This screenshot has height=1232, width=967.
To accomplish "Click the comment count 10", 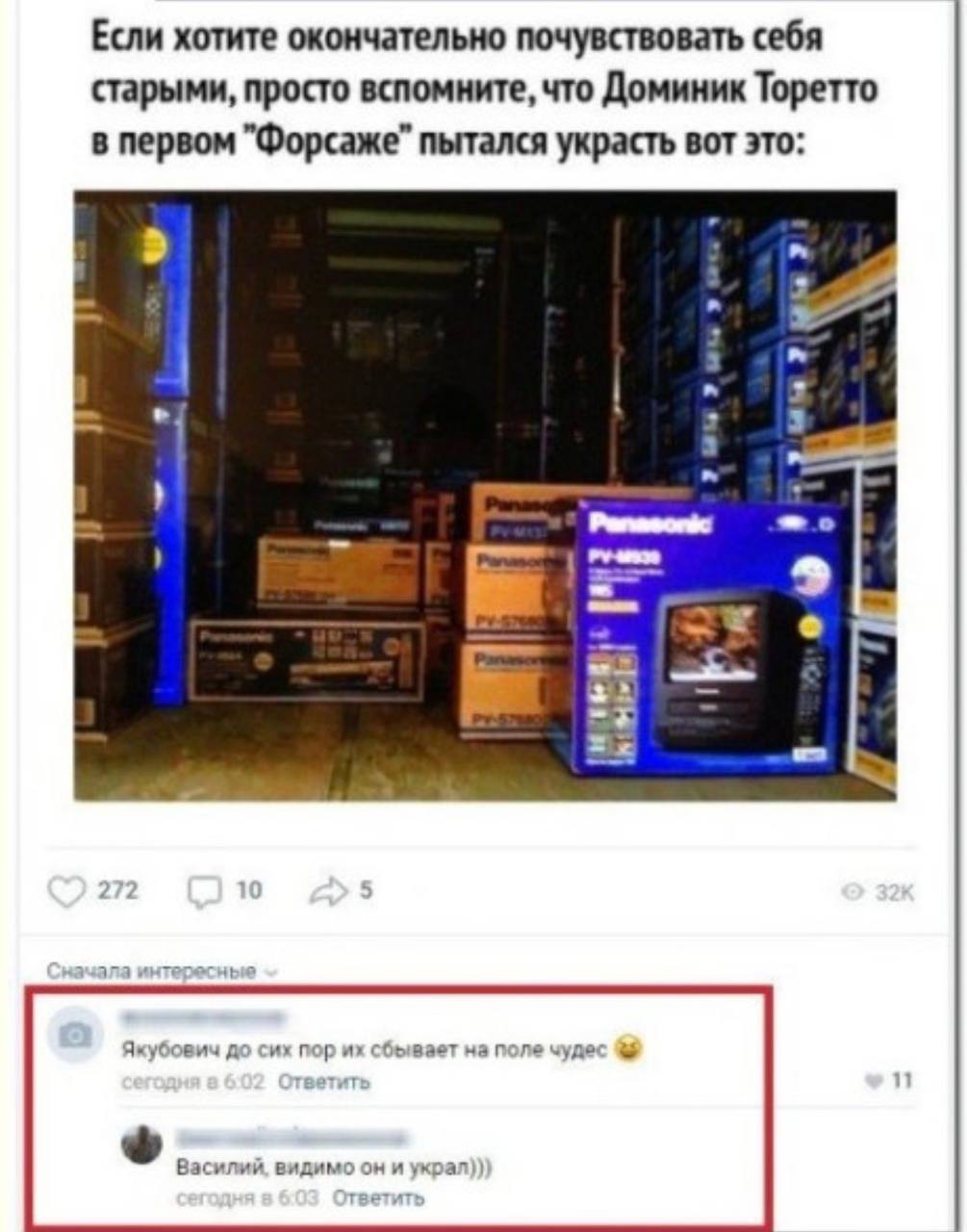I will click(248, 891).
